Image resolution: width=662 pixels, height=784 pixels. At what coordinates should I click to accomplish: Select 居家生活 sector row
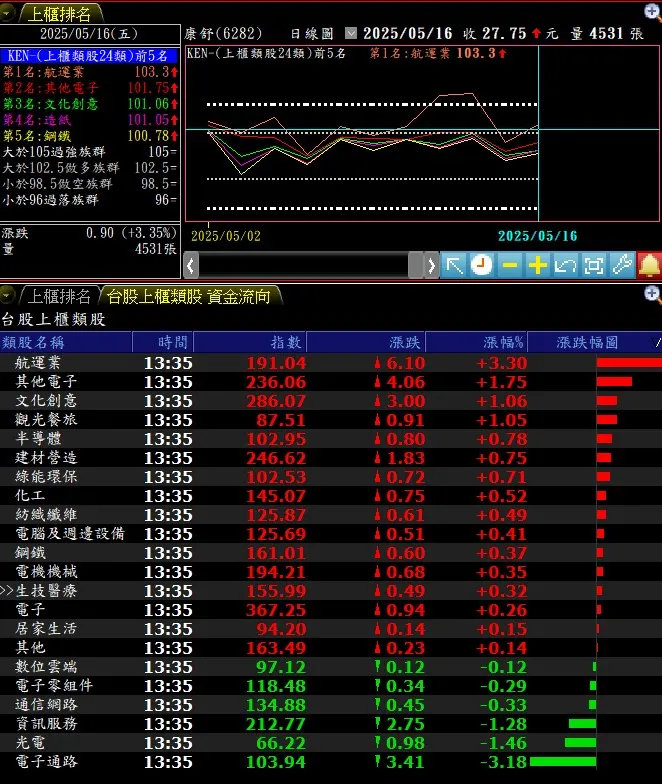[331, 628]
